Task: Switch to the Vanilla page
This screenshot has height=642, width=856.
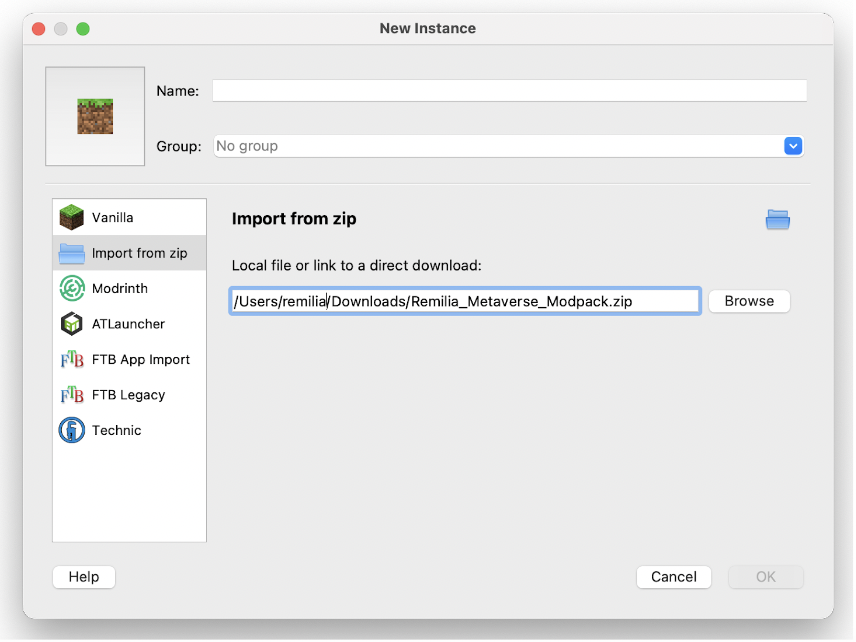Action: coord(129,217)
